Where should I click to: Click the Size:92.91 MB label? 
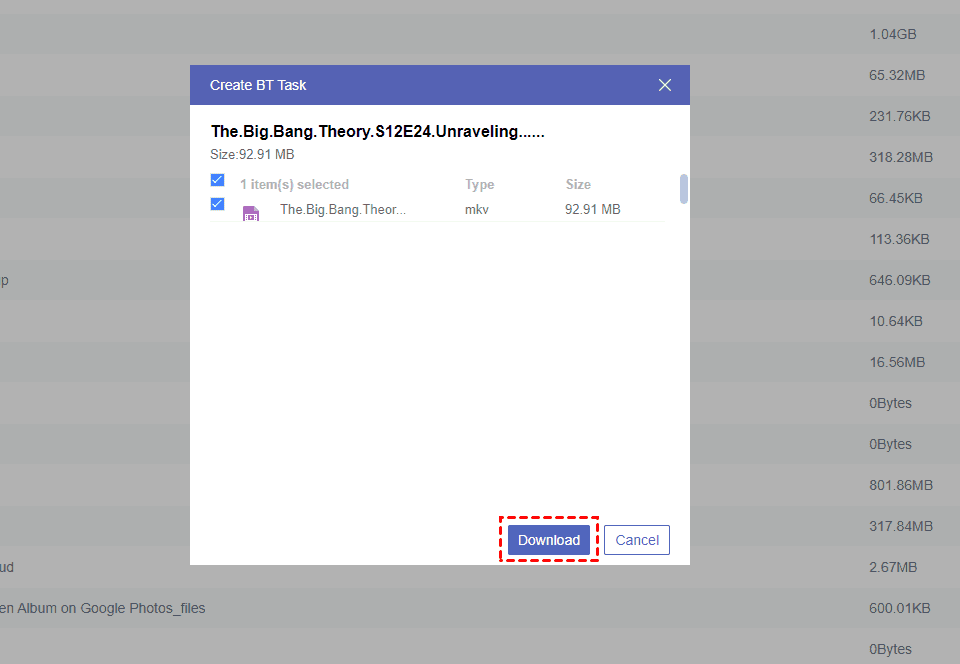tap(252, 154)
